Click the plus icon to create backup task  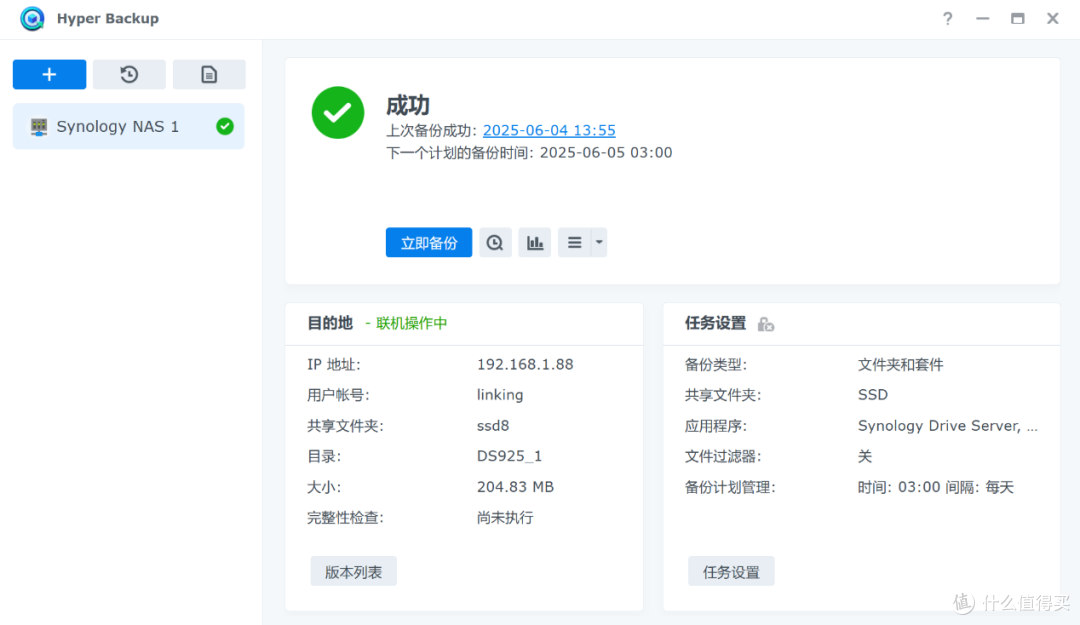pyautogui.click(x=50, y=74)
